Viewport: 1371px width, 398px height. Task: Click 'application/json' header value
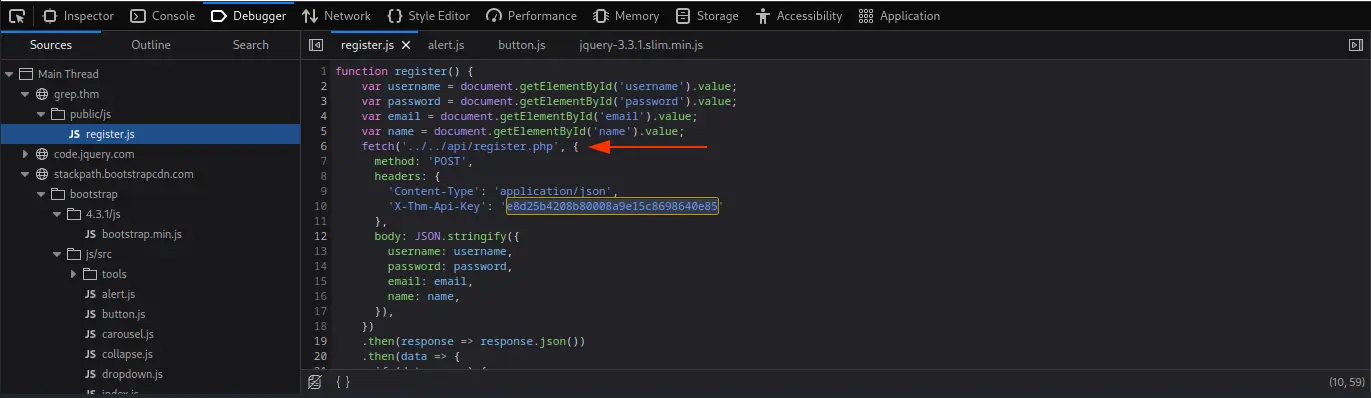[556, 191]
